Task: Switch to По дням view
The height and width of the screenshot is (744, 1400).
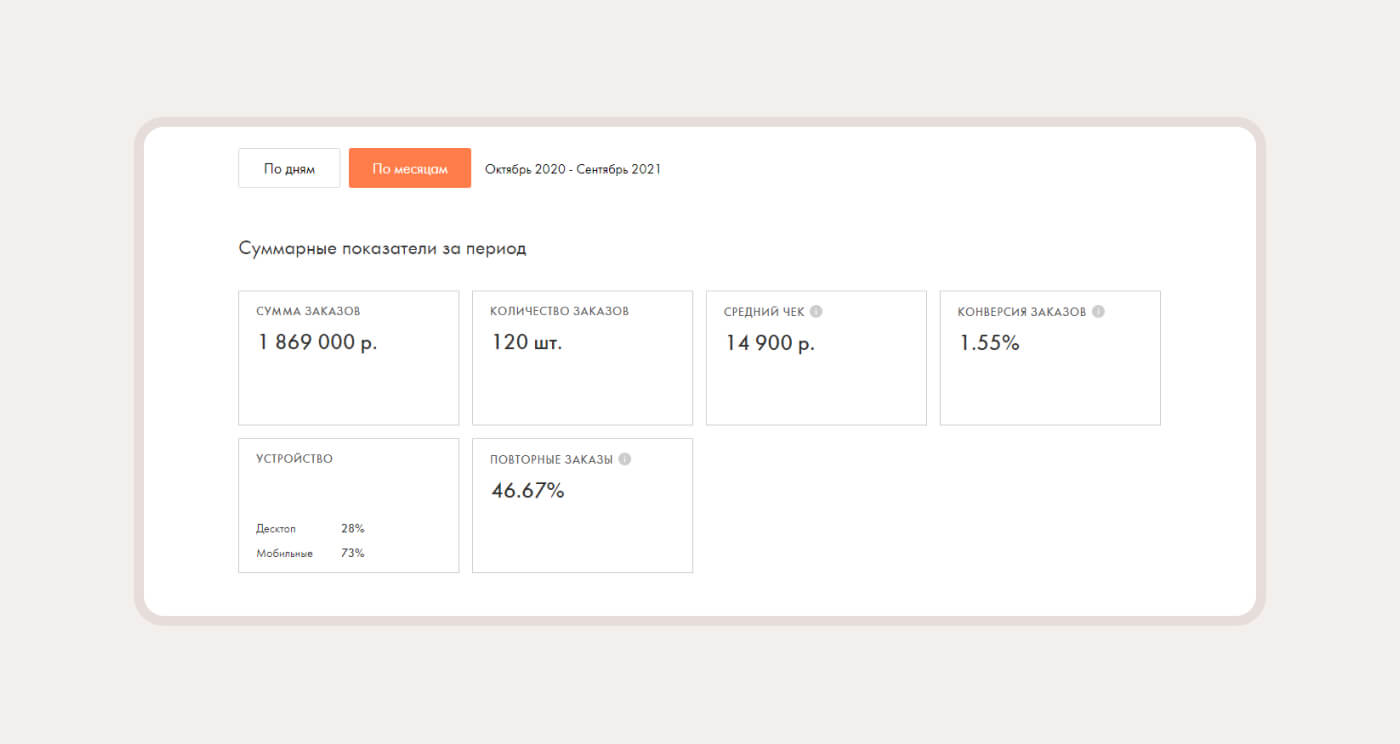Action: click(x=289, y=169)
